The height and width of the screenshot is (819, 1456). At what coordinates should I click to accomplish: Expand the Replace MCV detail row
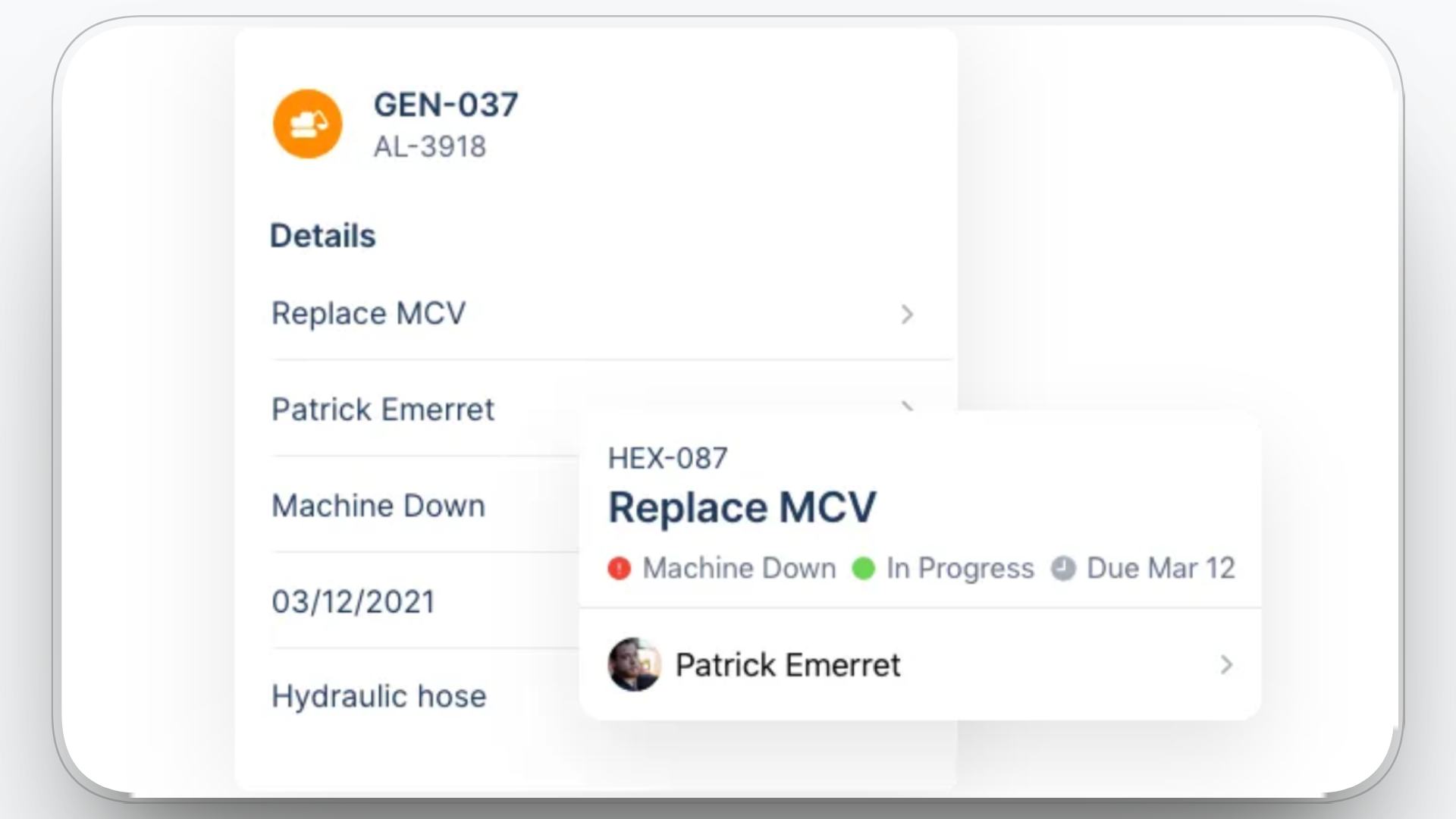[x=908, y=314]
